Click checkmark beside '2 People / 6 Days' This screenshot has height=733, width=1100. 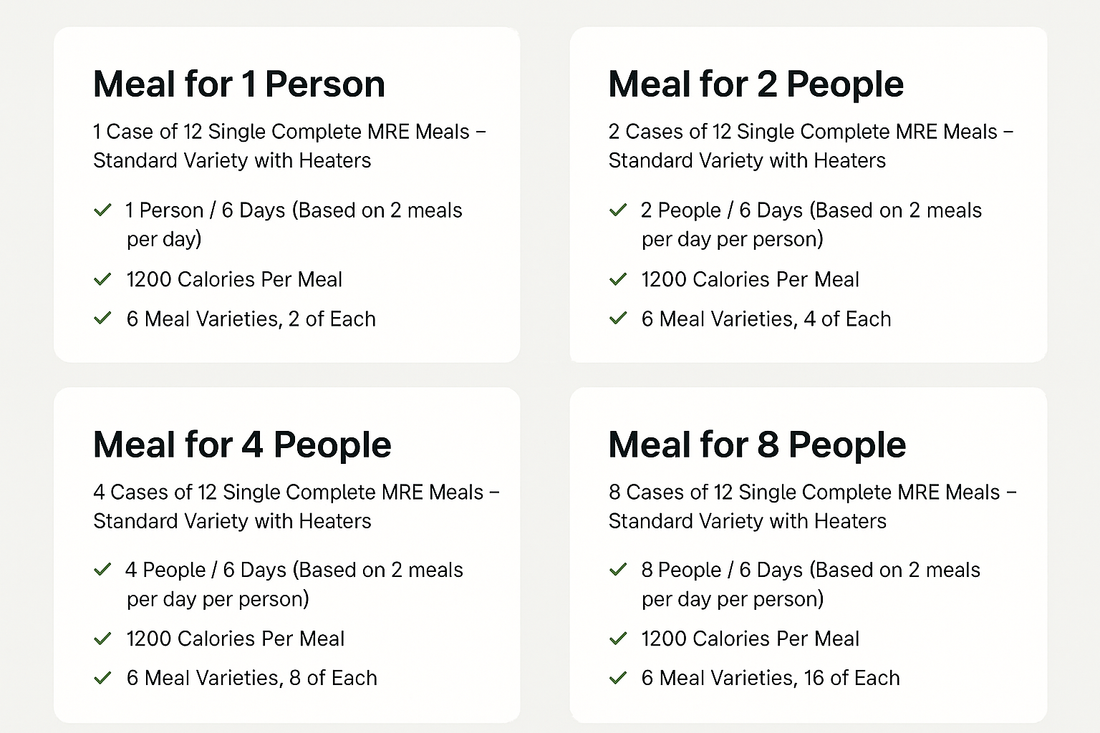(618, 211)
